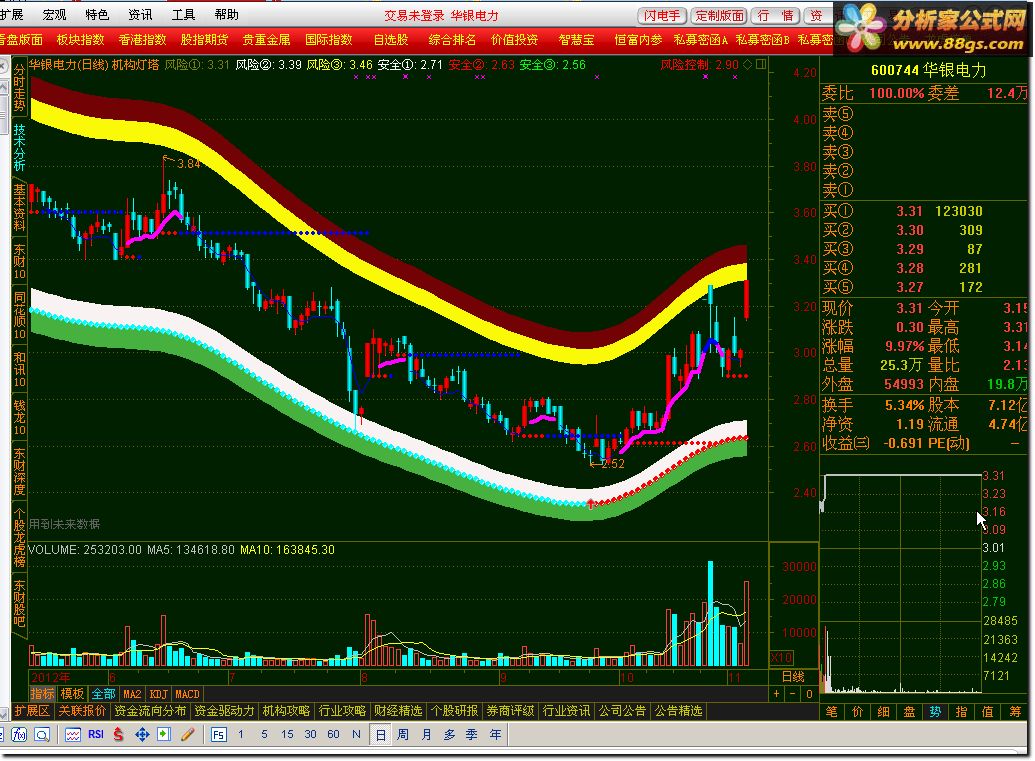Screen dimensions: 1035x761
Task: Open the 综合排名 tab
Action: pos(452,40)
